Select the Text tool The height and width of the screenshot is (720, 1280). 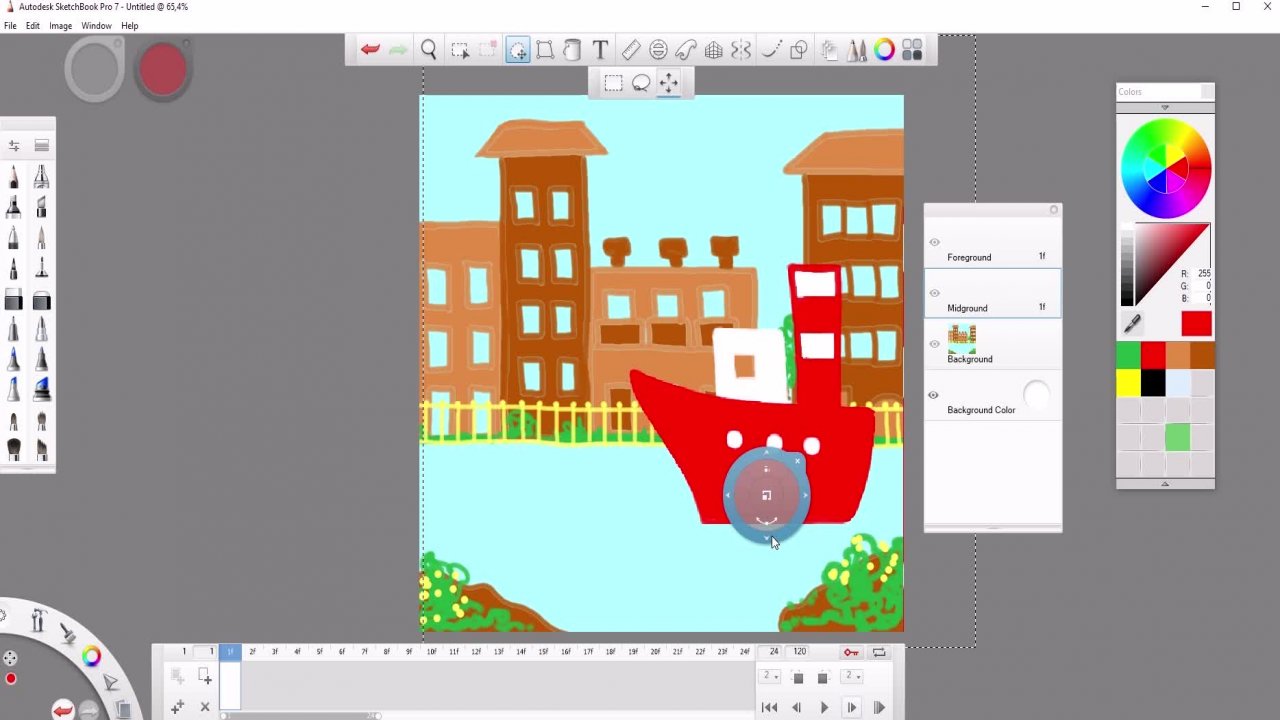click(600, 50)
